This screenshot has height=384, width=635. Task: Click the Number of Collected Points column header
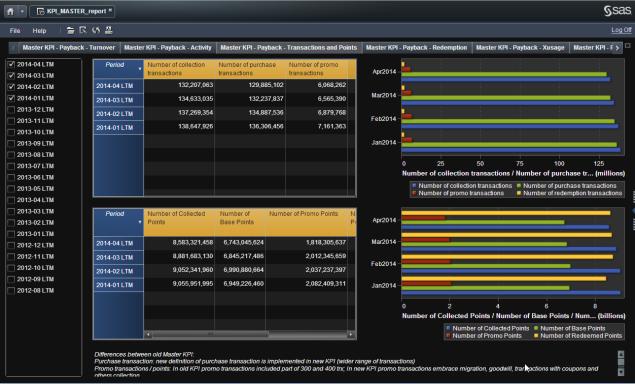pos(179,222)
